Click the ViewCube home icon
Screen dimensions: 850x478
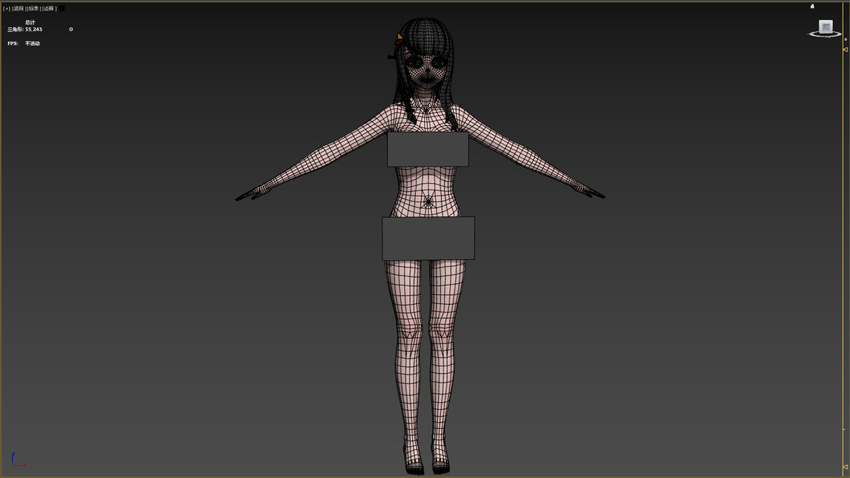tap(812, 7)
